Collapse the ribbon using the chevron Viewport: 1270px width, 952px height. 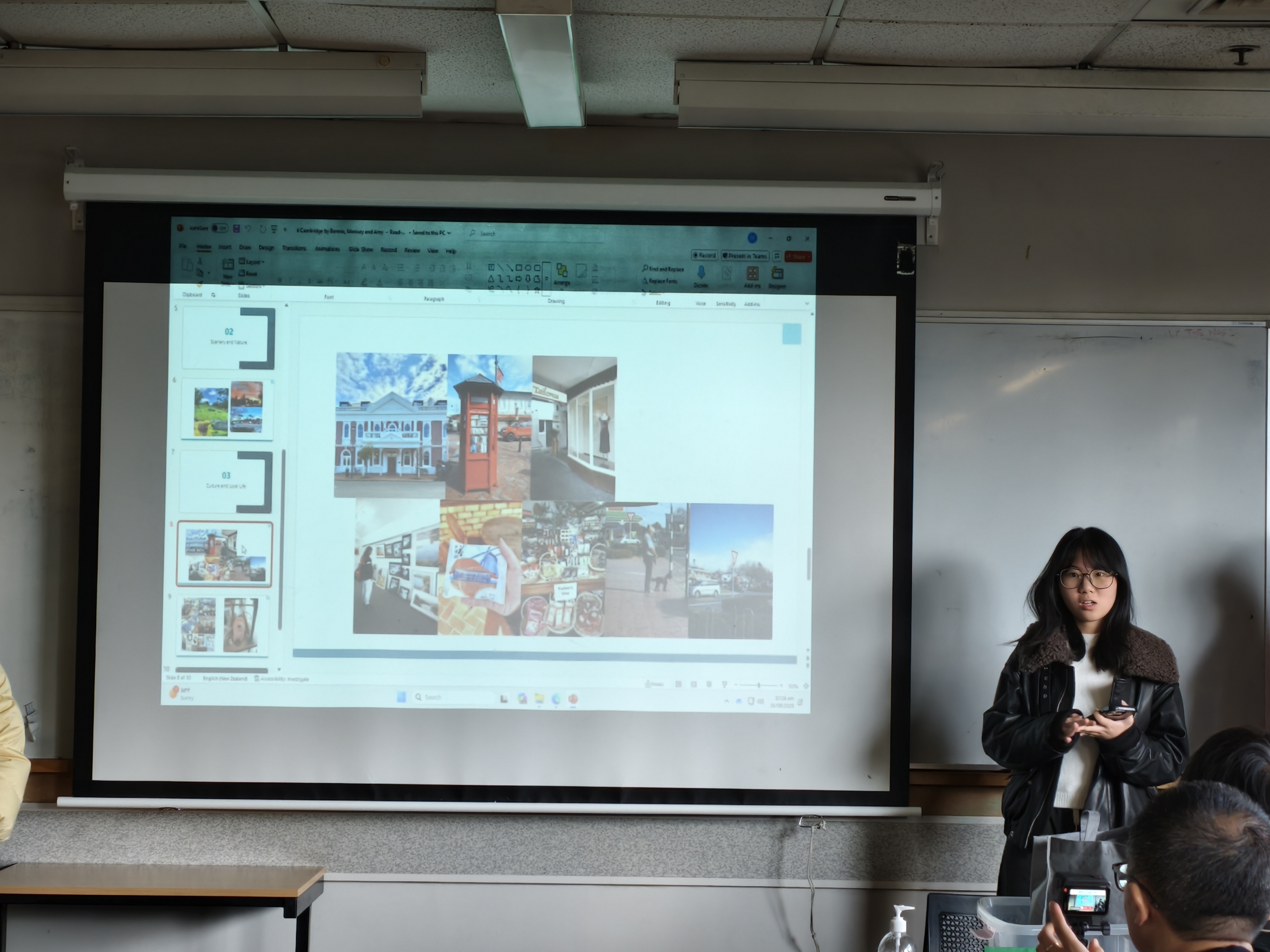807,304
